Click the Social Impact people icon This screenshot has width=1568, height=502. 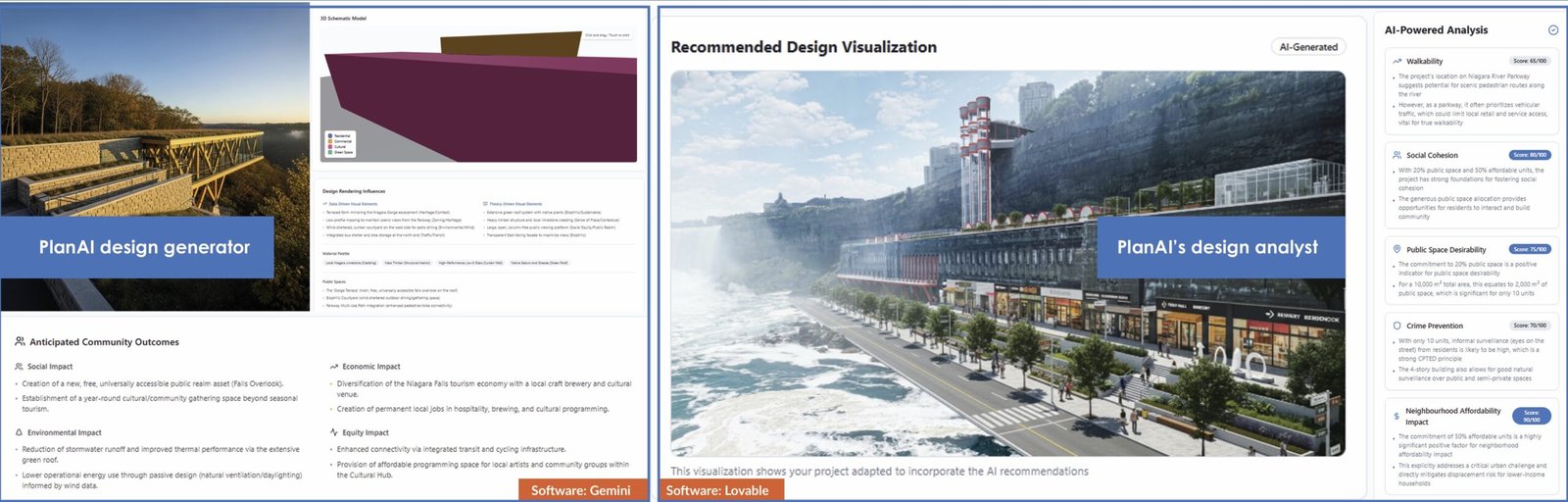[19, 367]
